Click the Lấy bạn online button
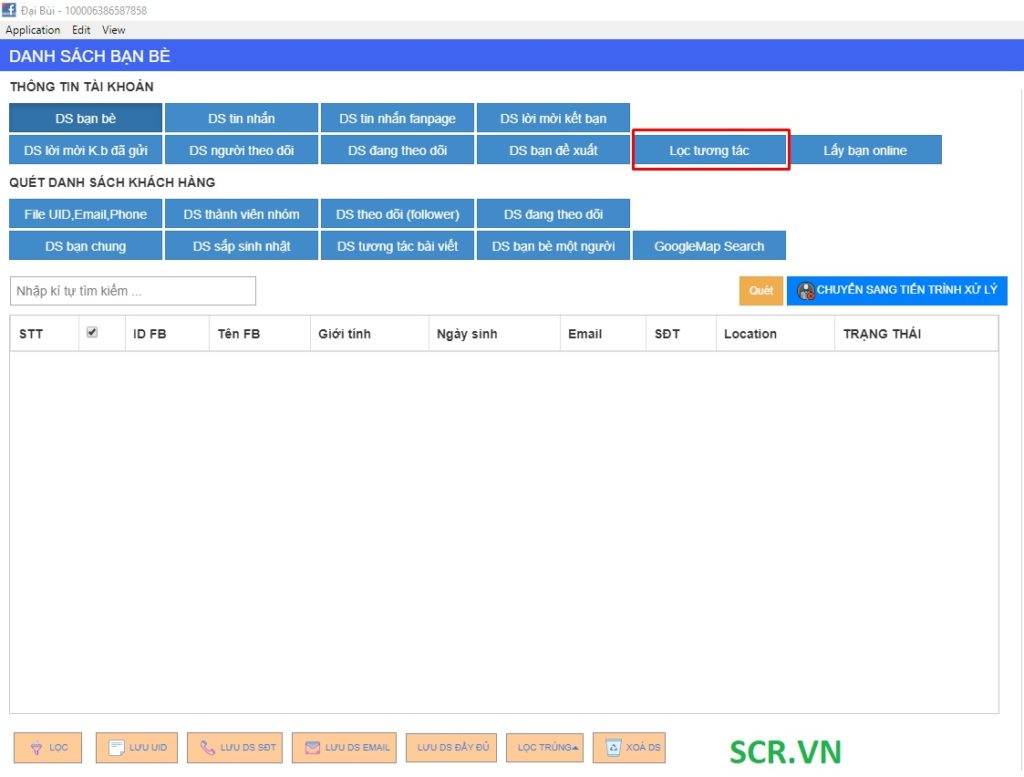The width and height of the screenshot is (1024, 777). click(865, 150)
